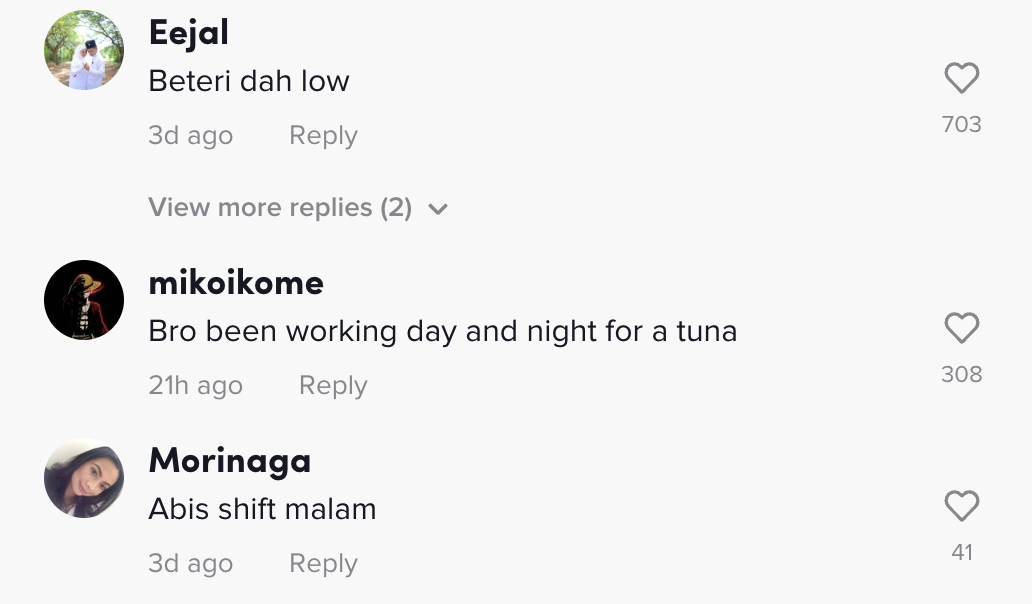Image resolution: width=1032 pixels, height=604 pixels.
Task: Open Eejal's profile picture
Action: [84, 51]
